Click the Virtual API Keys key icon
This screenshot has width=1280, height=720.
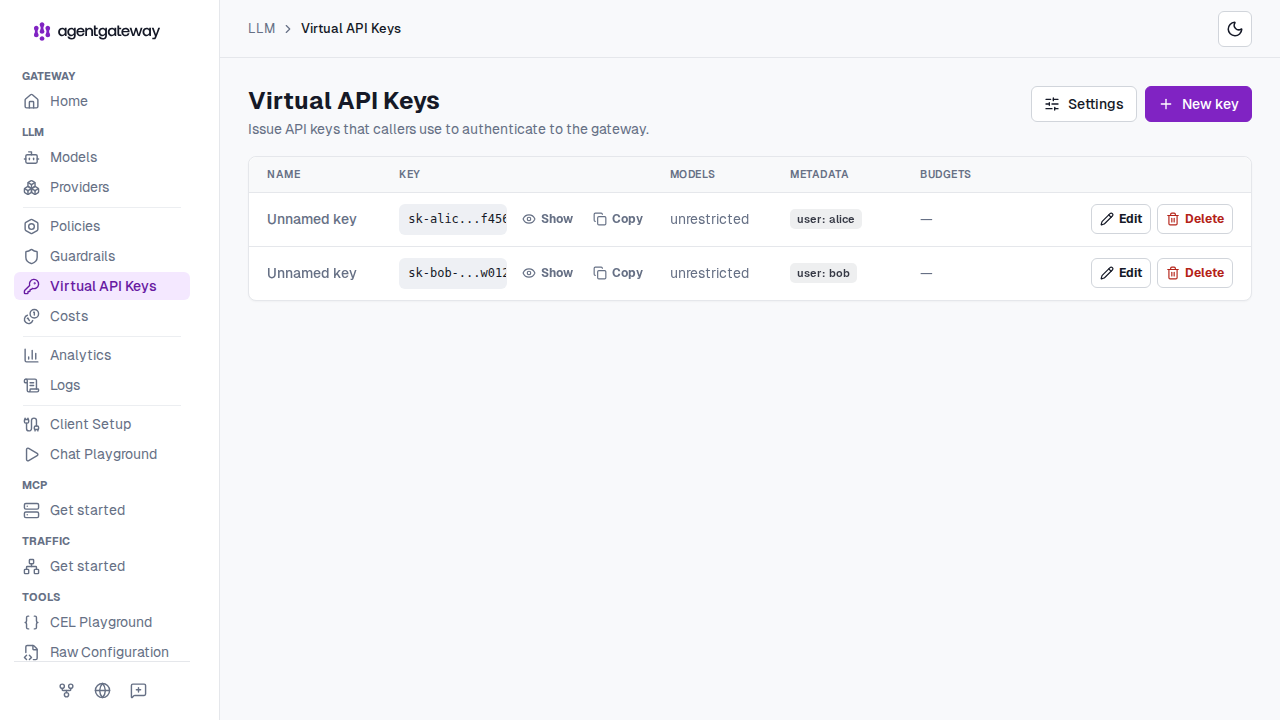click(32, 286)
